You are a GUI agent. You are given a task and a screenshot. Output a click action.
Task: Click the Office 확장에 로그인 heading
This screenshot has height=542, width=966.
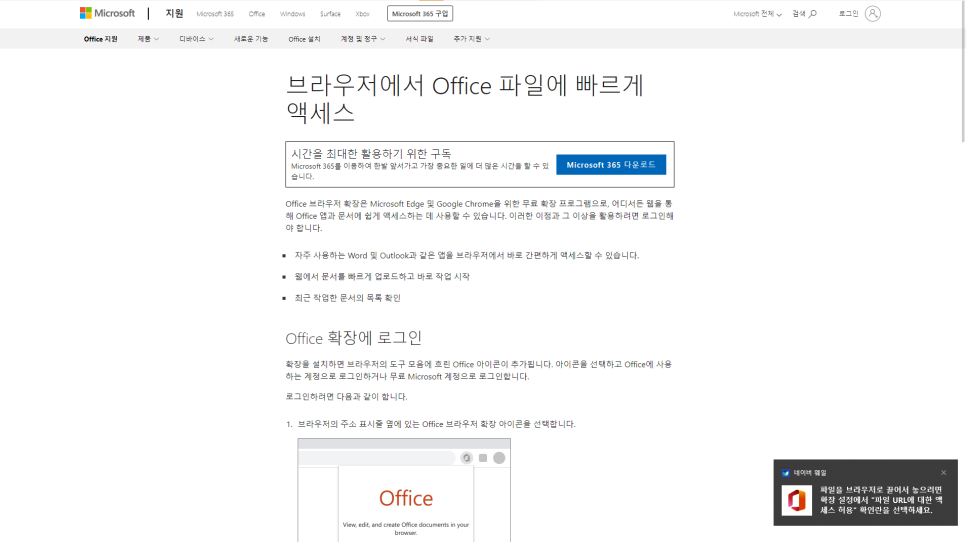pyautogui.click(x=354, y=338)
